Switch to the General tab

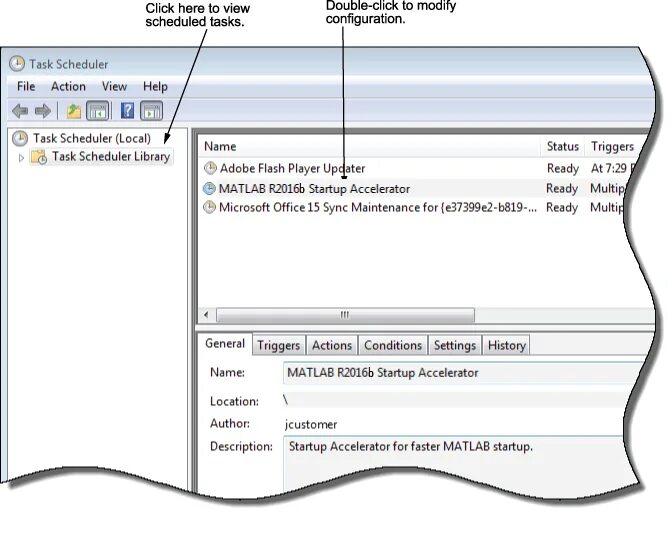225,344
